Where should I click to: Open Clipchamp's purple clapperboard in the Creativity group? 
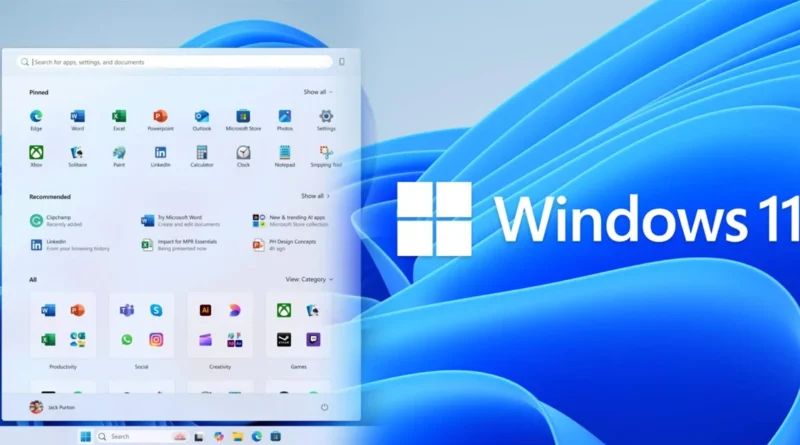point(205,339)
